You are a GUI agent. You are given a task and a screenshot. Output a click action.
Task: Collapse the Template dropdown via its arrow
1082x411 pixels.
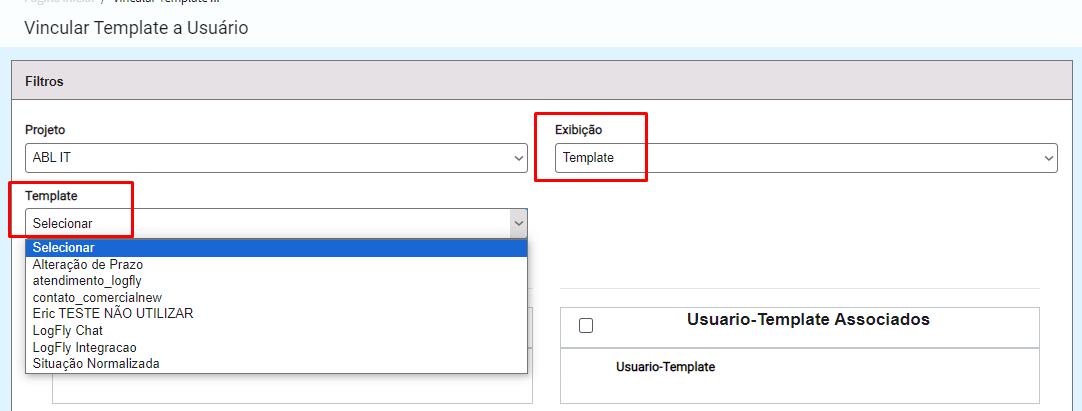click(x=518, y=223)
